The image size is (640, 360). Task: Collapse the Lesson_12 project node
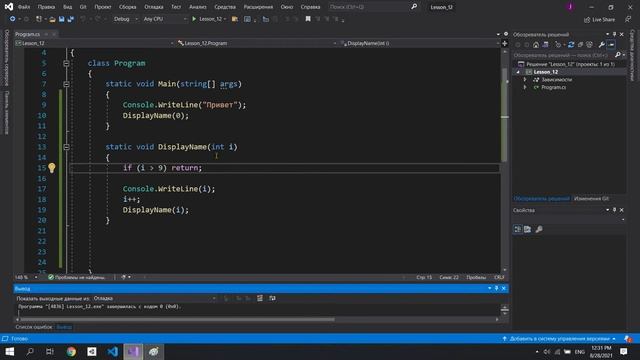tap(518, 72)
